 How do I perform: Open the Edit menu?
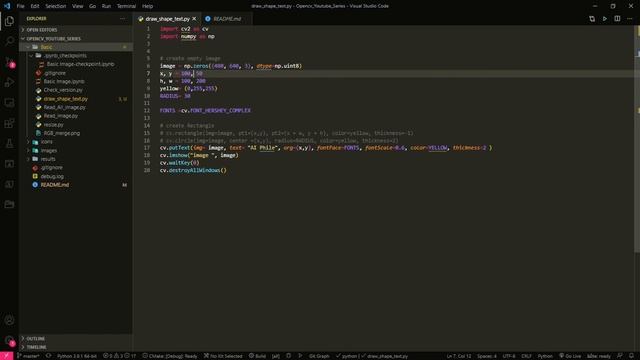coord(35,6)
